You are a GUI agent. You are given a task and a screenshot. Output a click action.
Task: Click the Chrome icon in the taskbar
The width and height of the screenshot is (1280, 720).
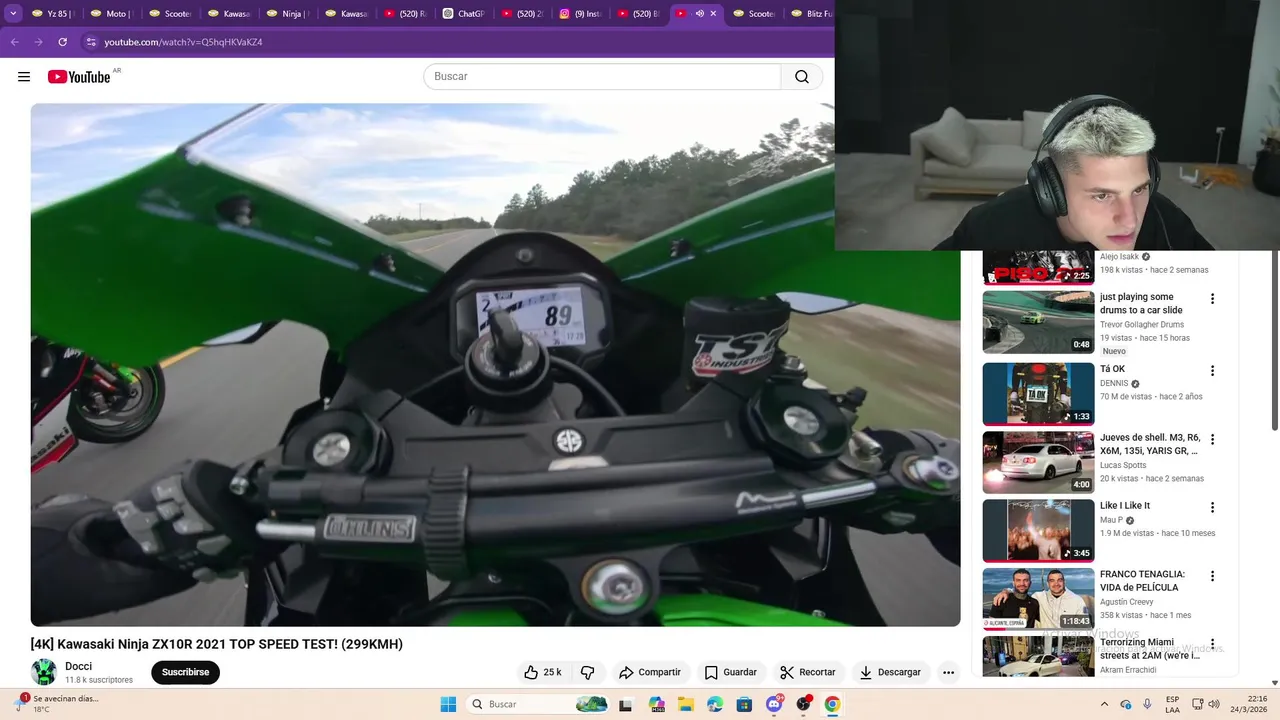[x=832, y=704]
